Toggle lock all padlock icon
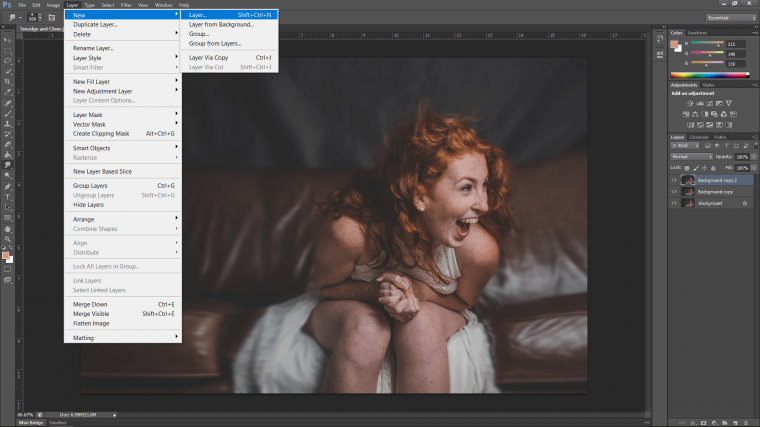The height and width of the screenshot is (427, 760). tap(713, 168)
